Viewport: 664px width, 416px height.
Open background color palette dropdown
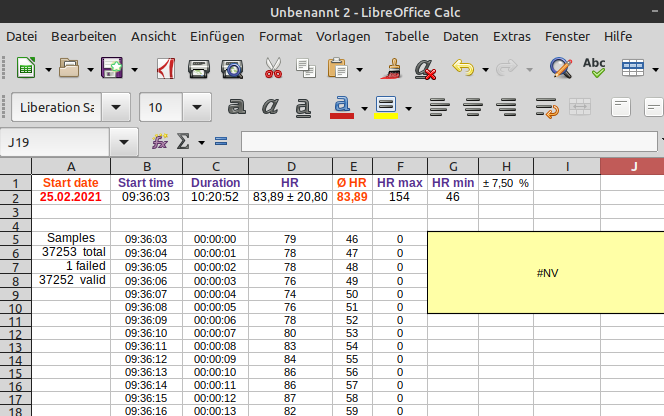(x=408, y=109)
